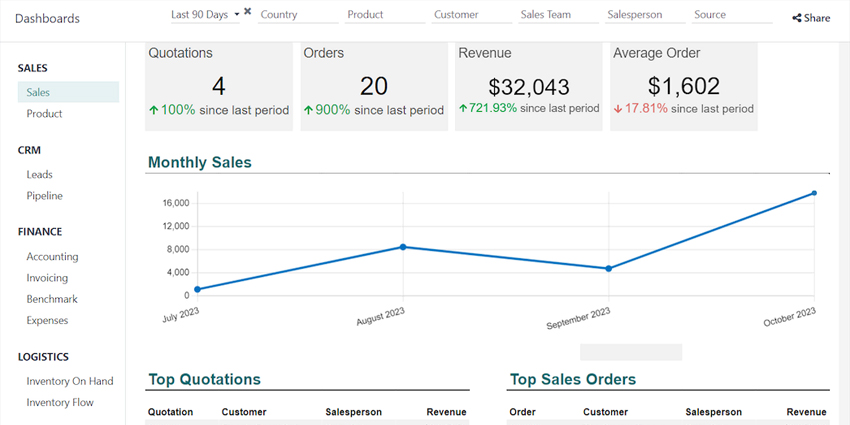Clear the Last 90 Days filter

[x=247, y=12]
